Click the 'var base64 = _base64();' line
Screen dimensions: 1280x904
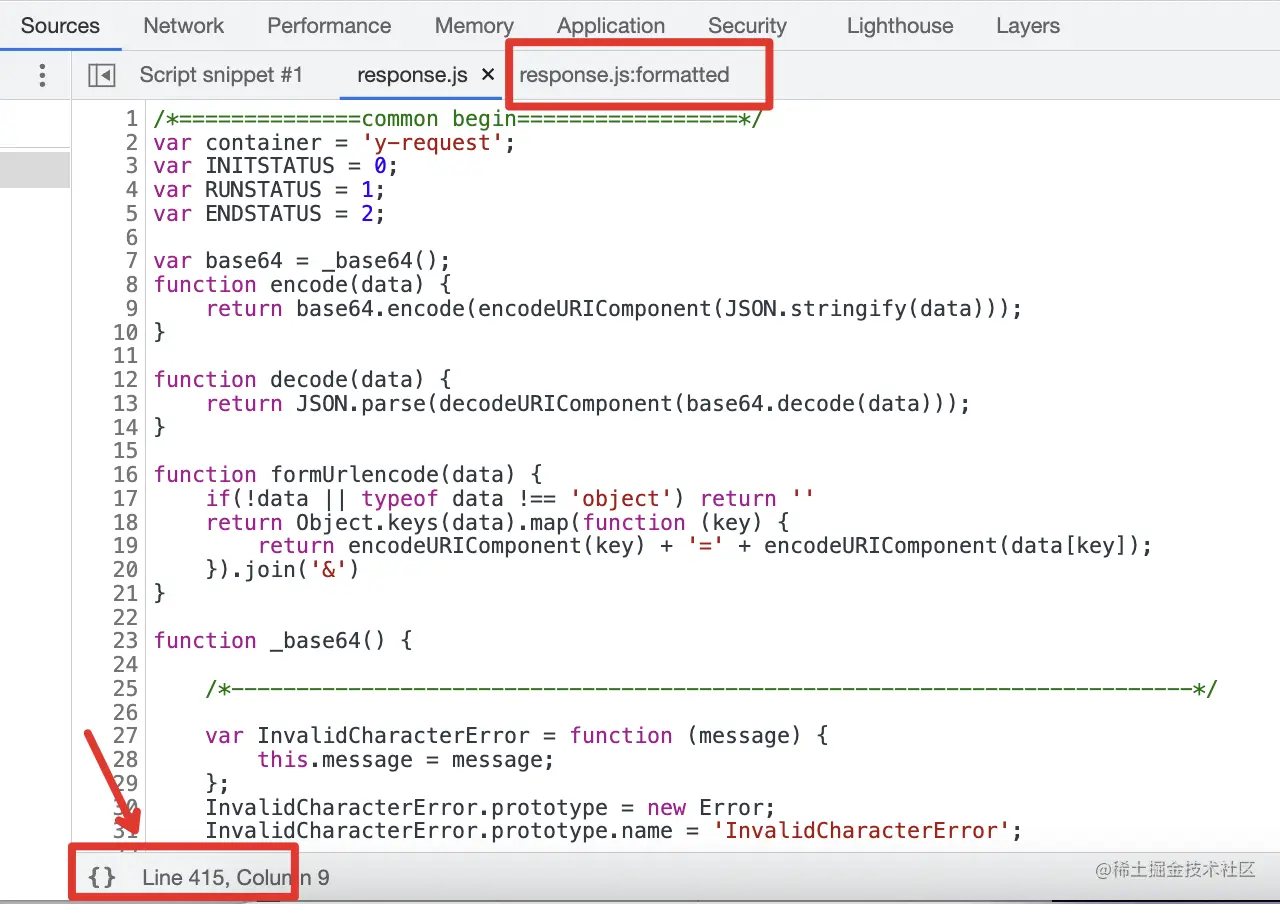[x=302, y=261]
